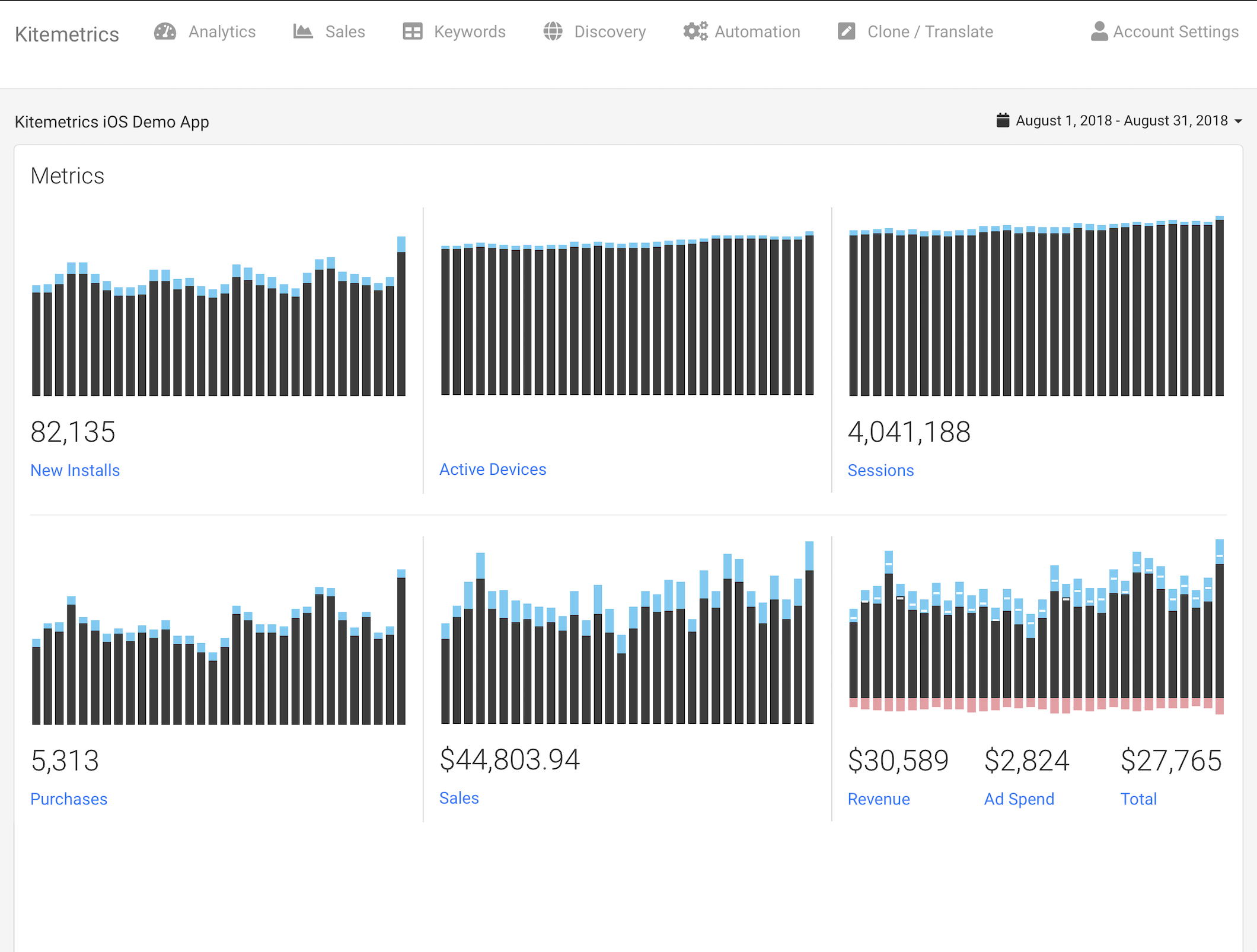Click the Purchases link
The width and height of the screenshot is (1257, 952).
[x=69, y=799]
